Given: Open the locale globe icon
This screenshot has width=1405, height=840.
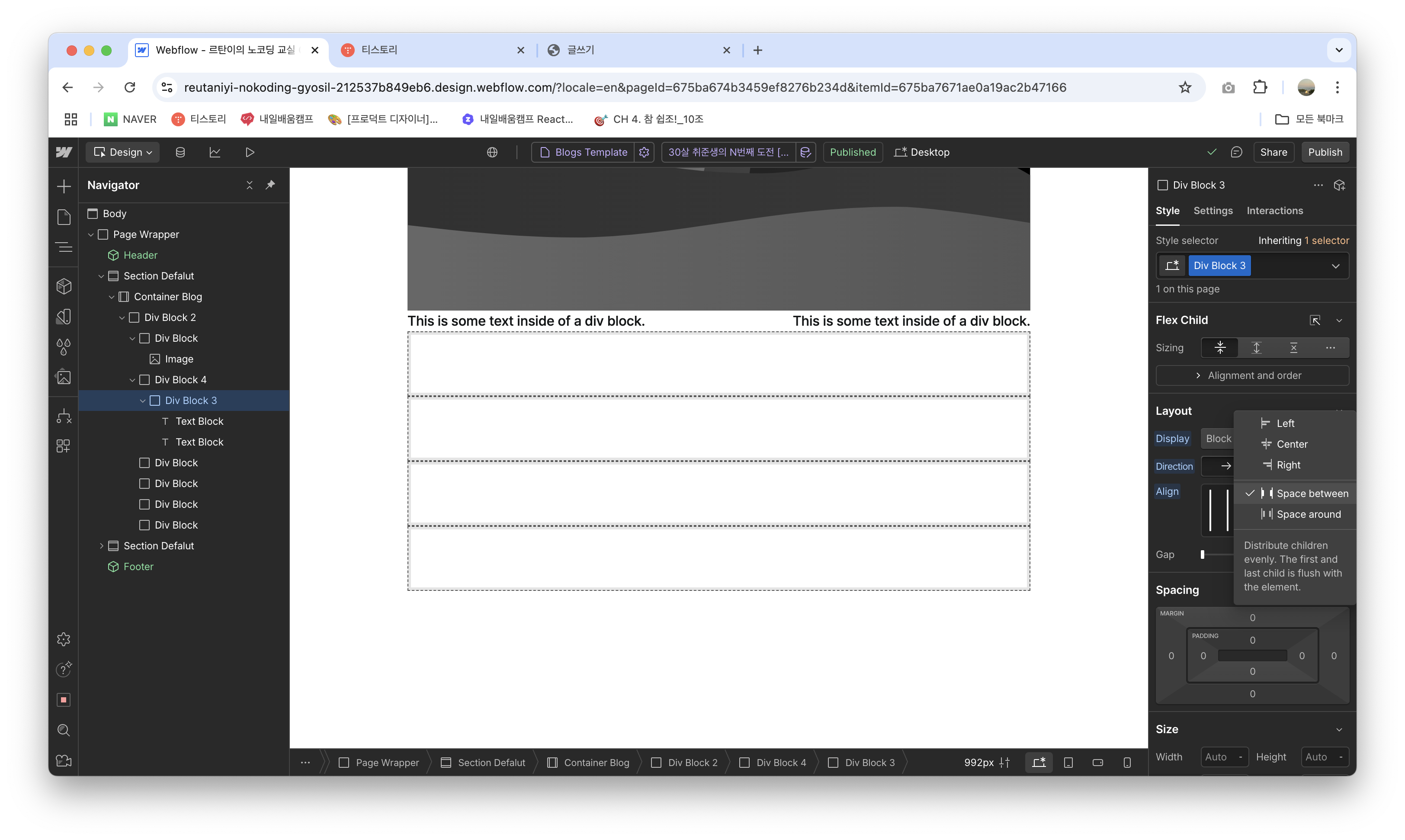Looking at the screenshot, I should (x=493, y=152).
